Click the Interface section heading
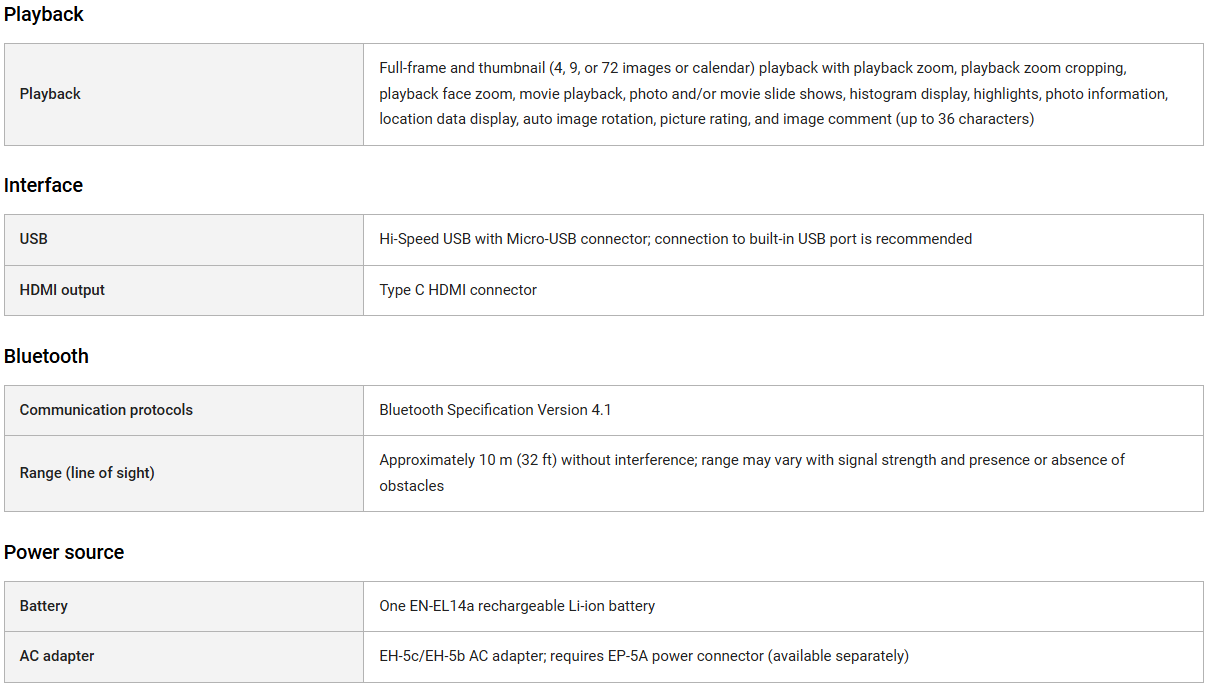1213x692 pixels. point(43,185)
